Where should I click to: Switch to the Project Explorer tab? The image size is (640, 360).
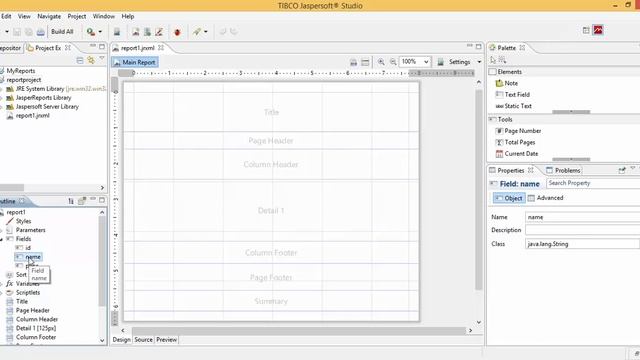48,48
